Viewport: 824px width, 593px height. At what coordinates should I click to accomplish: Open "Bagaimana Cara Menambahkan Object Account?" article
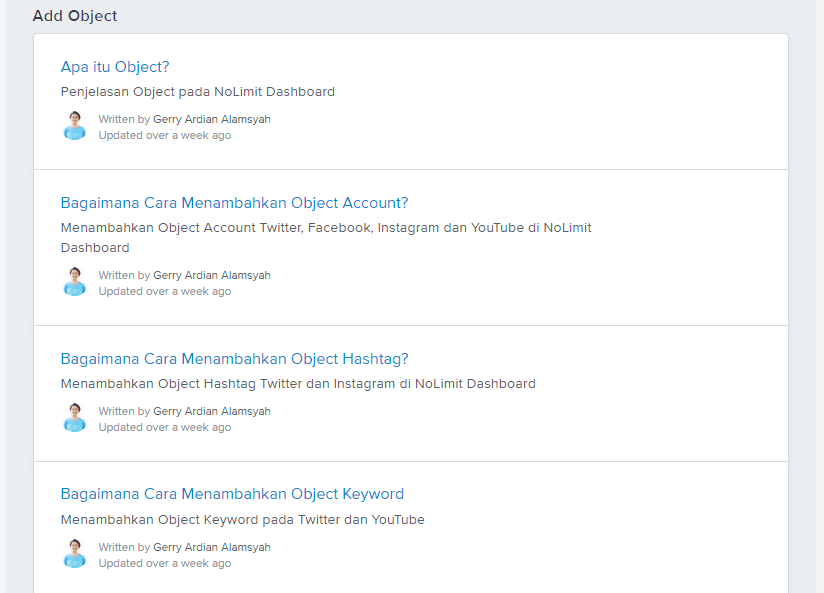[234, 203]
